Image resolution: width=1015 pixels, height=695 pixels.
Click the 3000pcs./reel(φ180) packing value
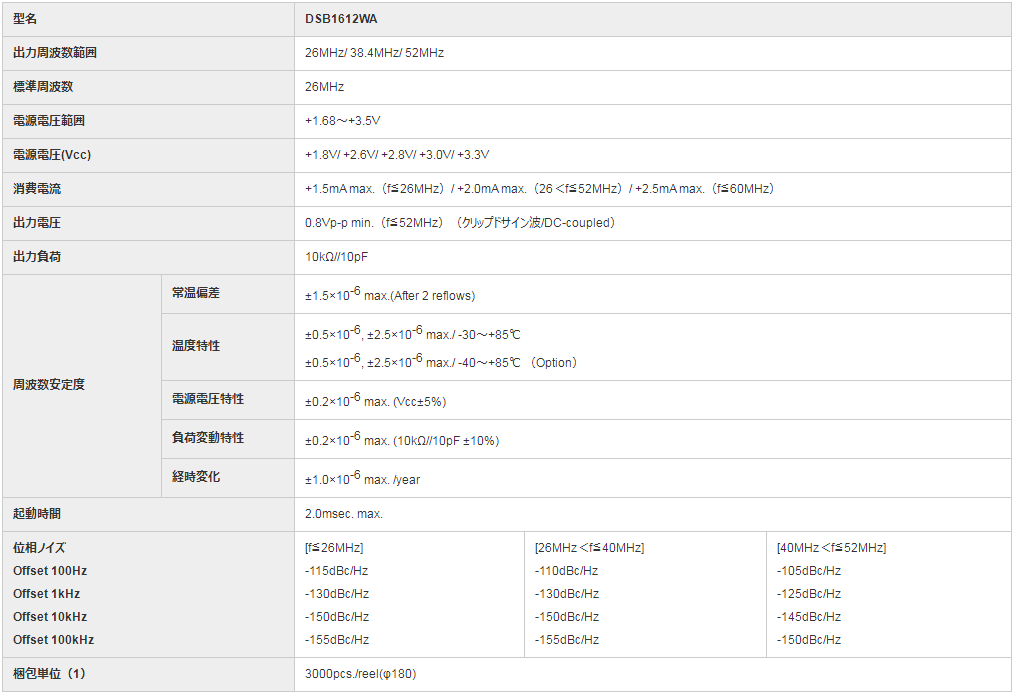(360, 674)
